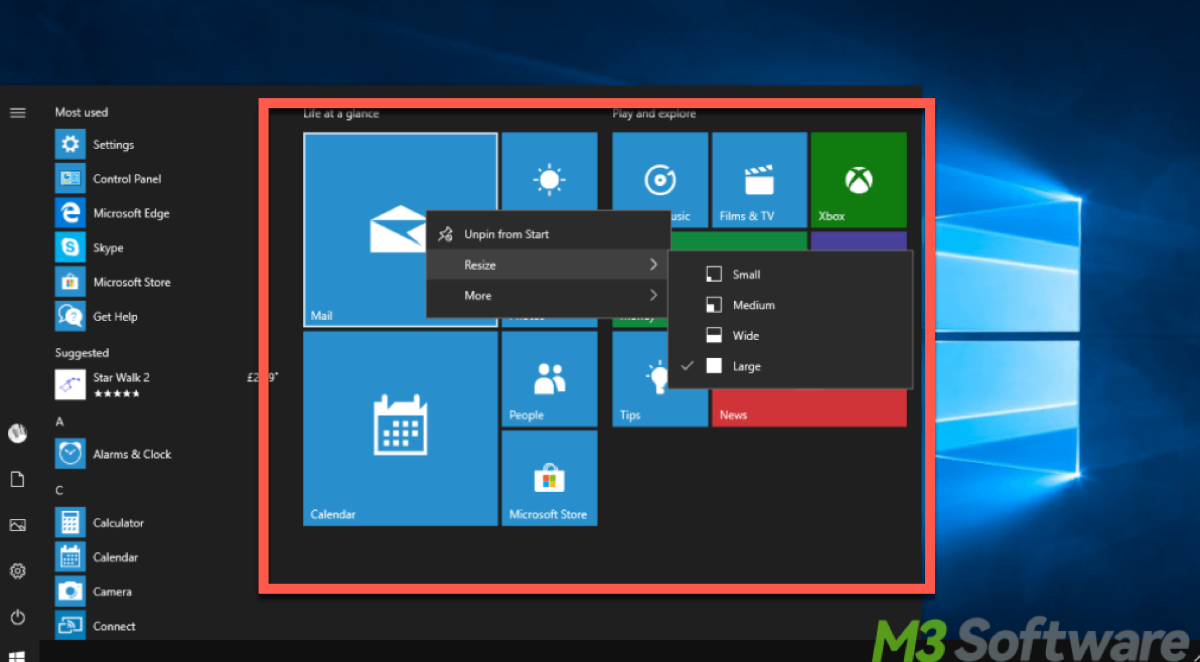Launch Skype from the app list
1200x662 pixels.
[x=90, y=247]
